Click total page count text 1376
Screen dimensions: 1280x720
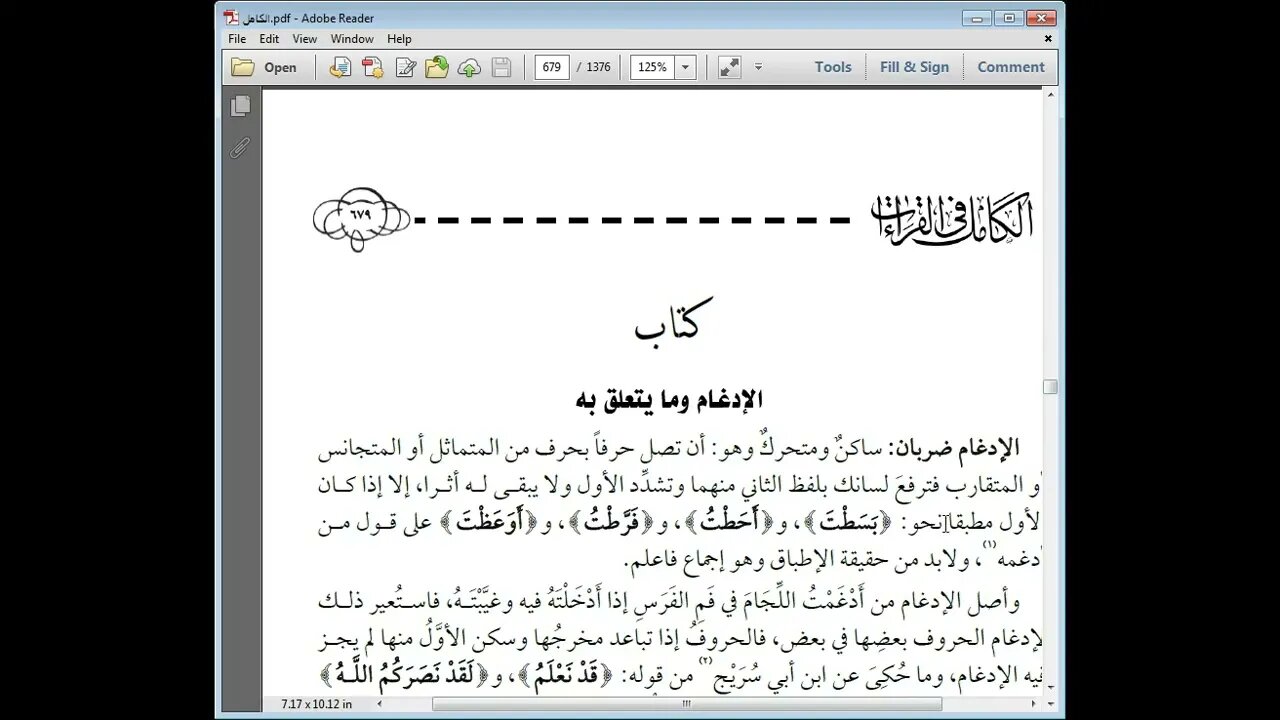pos(598,67)
